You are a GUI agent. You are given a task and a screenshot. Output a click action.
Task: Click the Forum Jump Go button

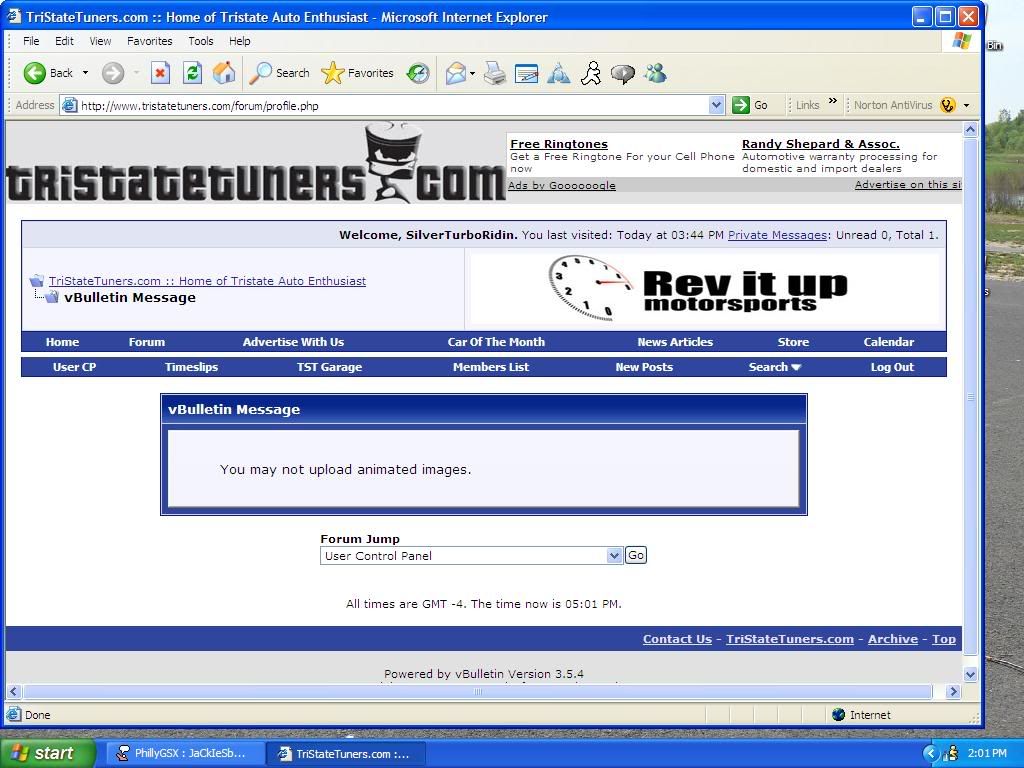(x=635, y=555)
